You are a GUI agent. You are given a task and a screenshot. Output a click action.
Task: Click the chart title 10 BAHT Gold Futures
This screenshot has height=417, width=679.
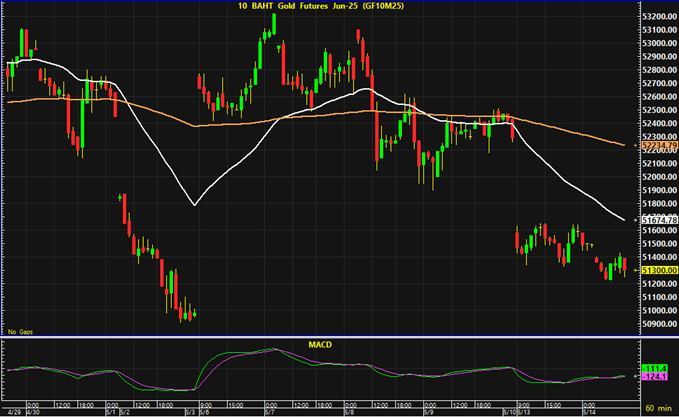(318, 8)
